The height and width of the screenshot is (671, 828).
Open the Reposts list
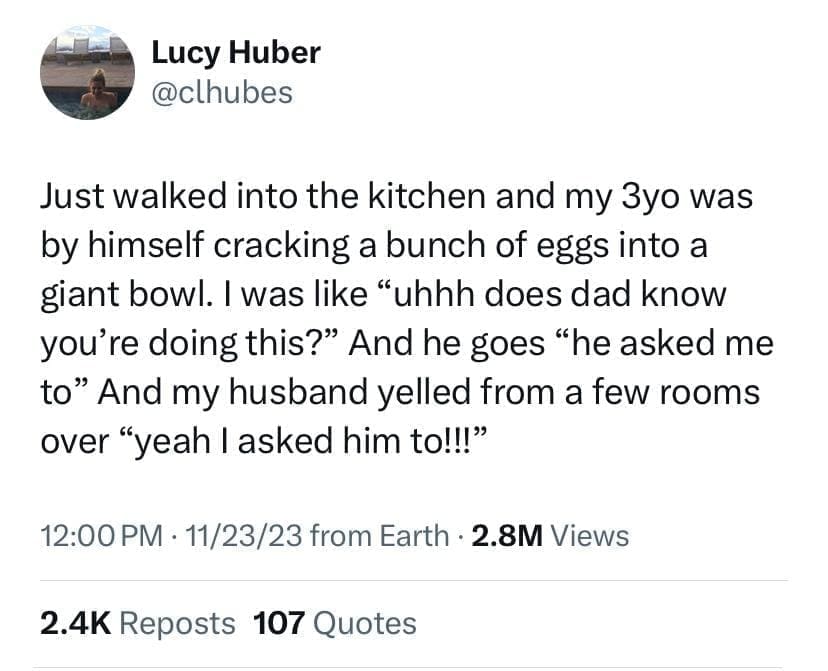coord(177,624)
